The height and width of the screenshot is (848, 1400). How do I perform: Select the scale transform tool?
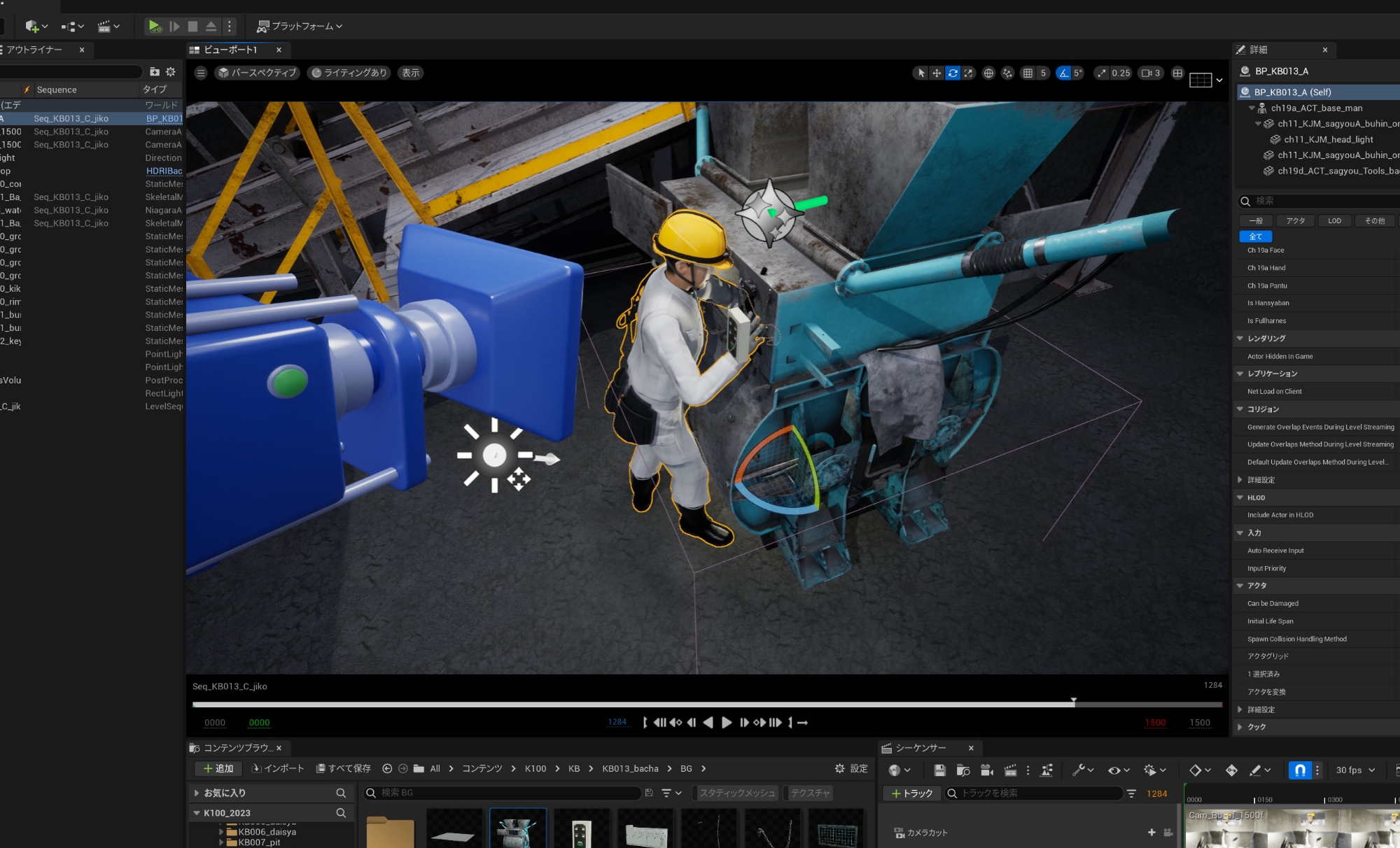click(968, 73)
